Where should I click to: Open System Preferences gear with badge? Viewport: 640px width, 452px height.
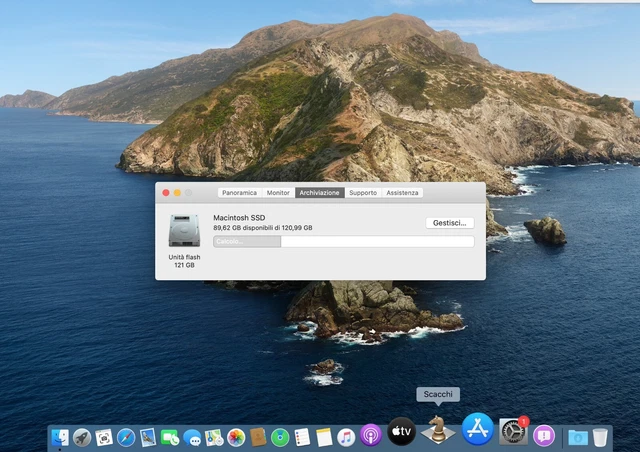coord(513,433)
